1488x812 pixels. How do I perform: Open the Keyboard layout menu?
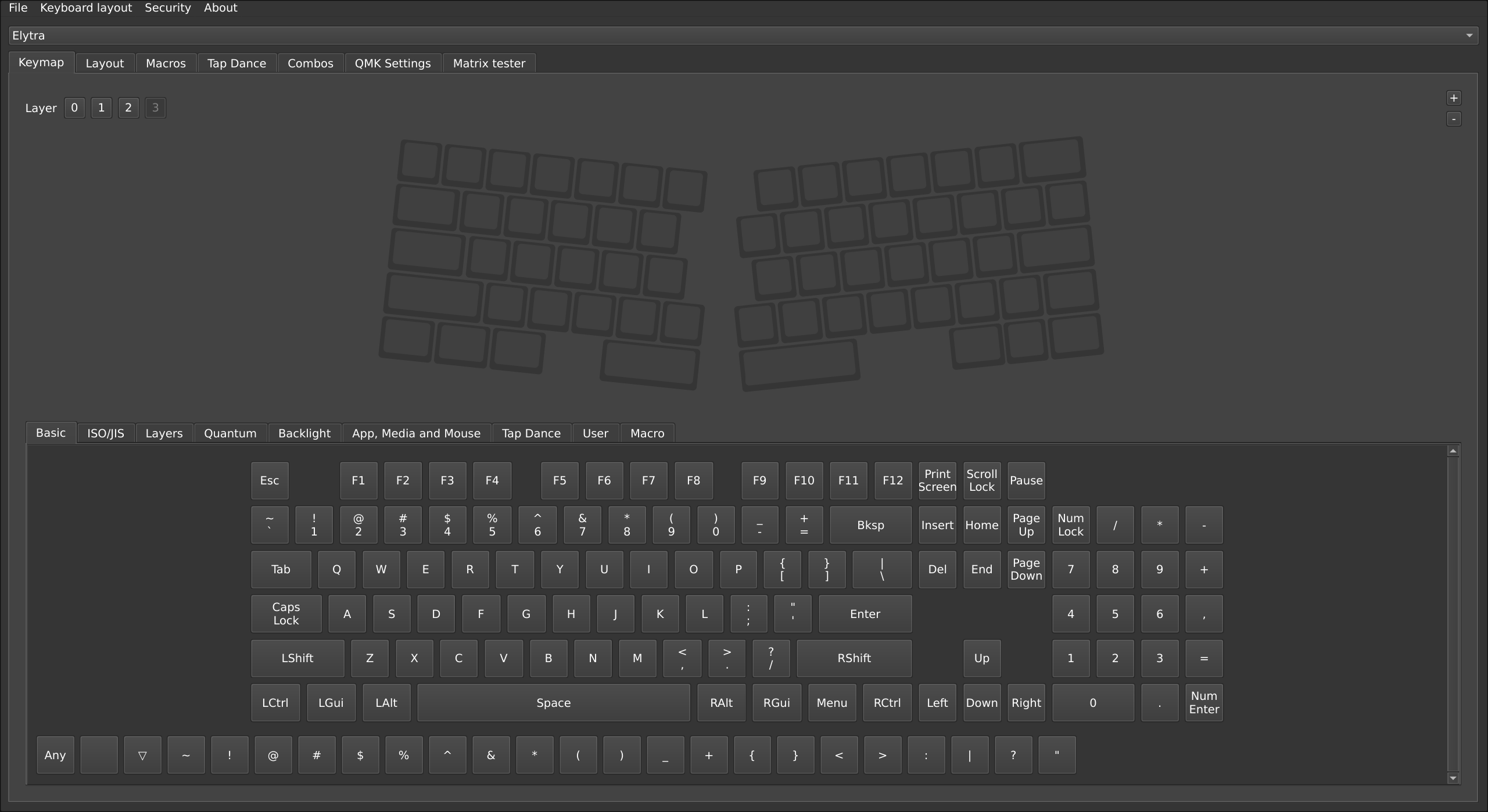tap(86, 8)
